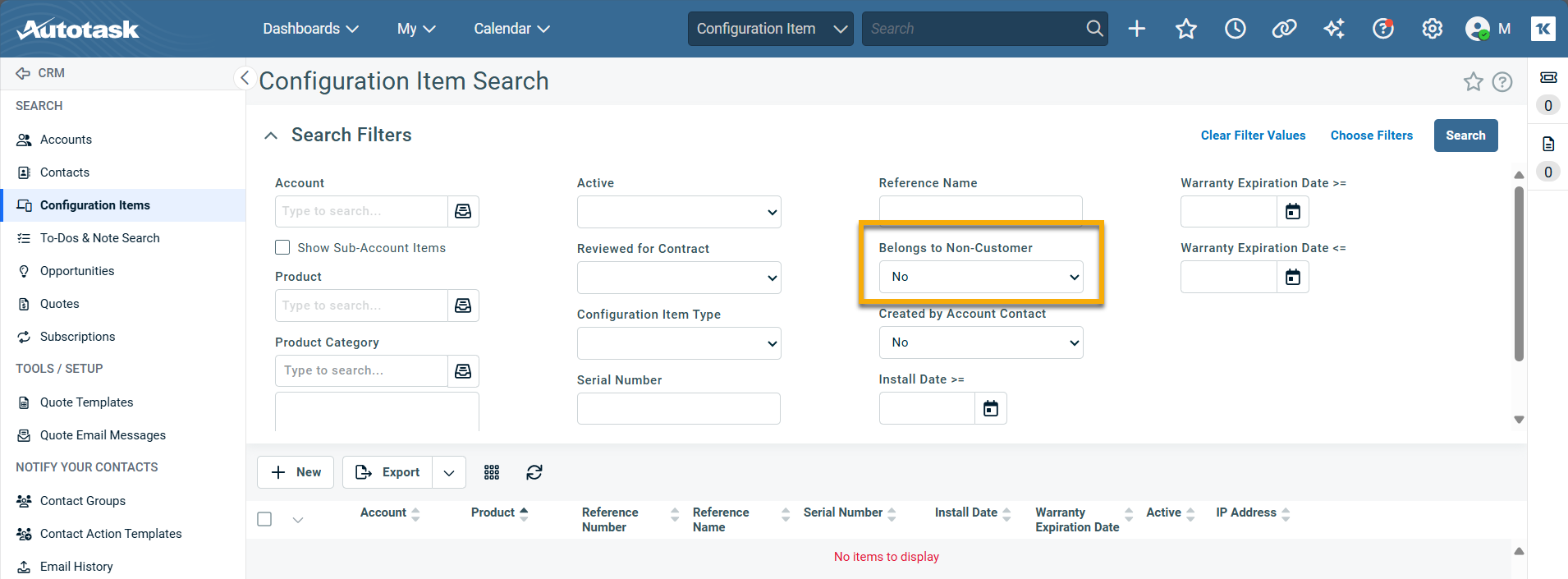Favorite this page with the star icon
This screenshot has height=579, width=1568.
(1473, 82)
